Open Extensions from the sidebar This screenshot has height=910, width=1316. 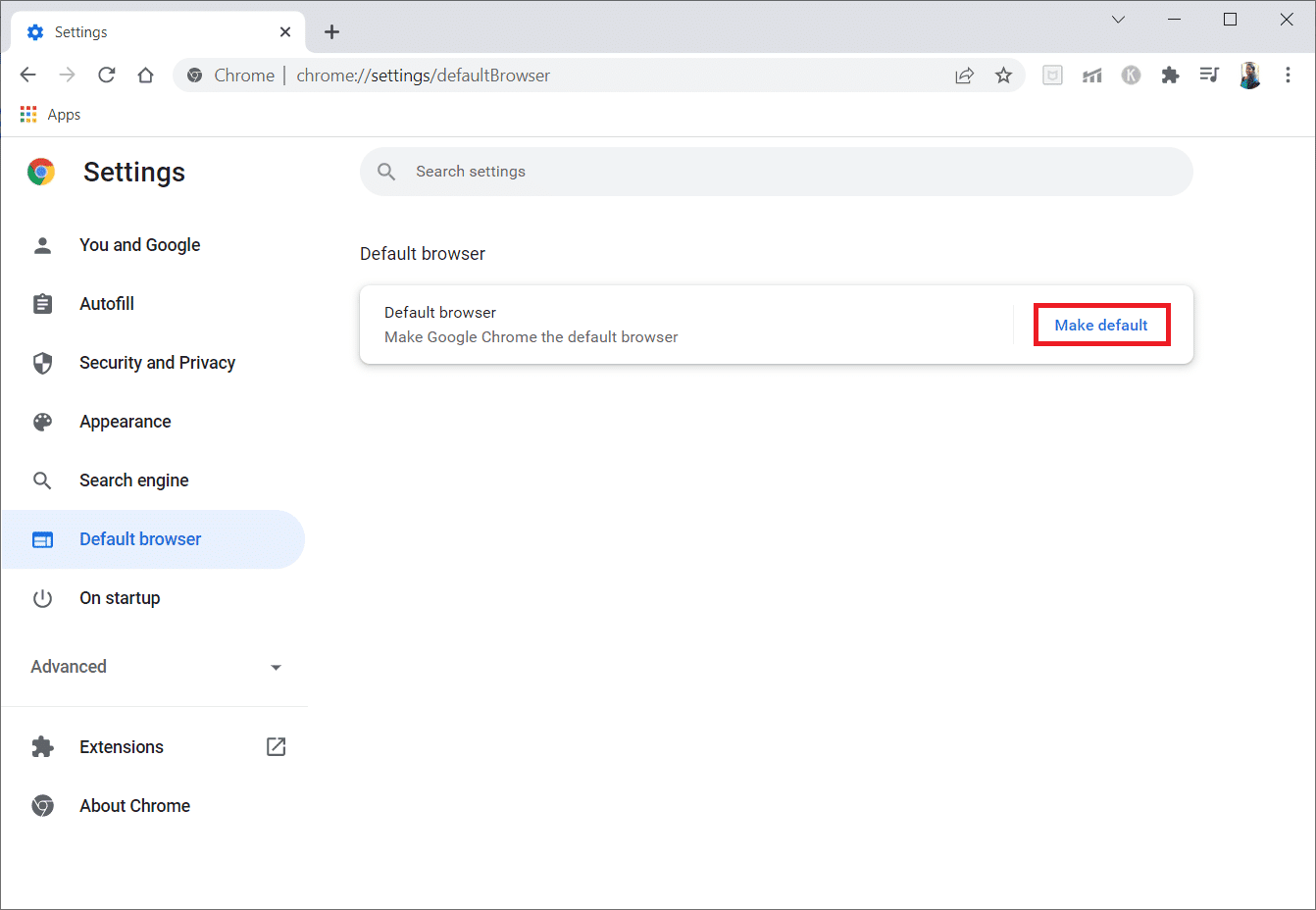122,747
